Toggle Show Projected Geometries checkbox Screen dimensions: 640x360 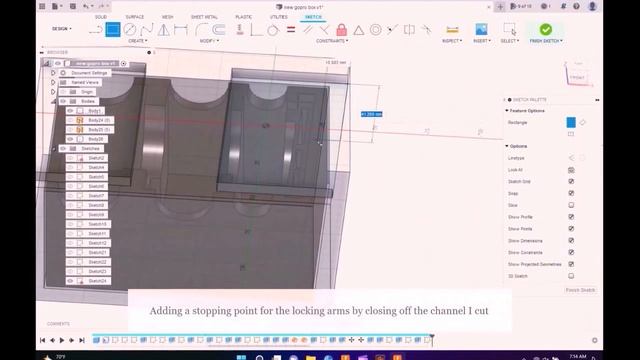click(571, 264)
